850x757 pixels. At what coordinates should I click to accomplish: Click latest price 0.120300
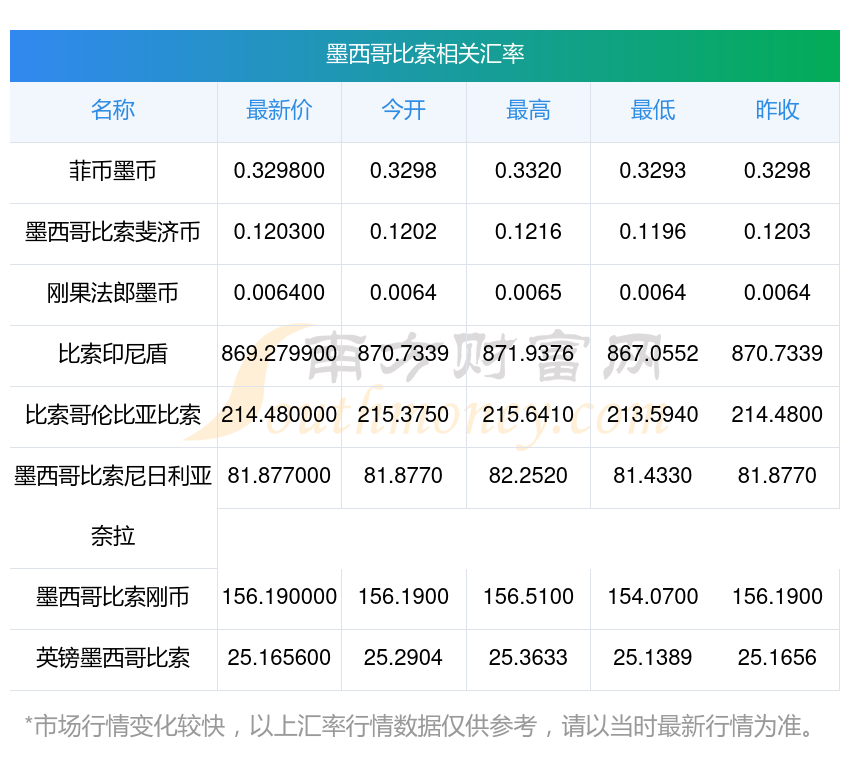[x=279, y=232]
